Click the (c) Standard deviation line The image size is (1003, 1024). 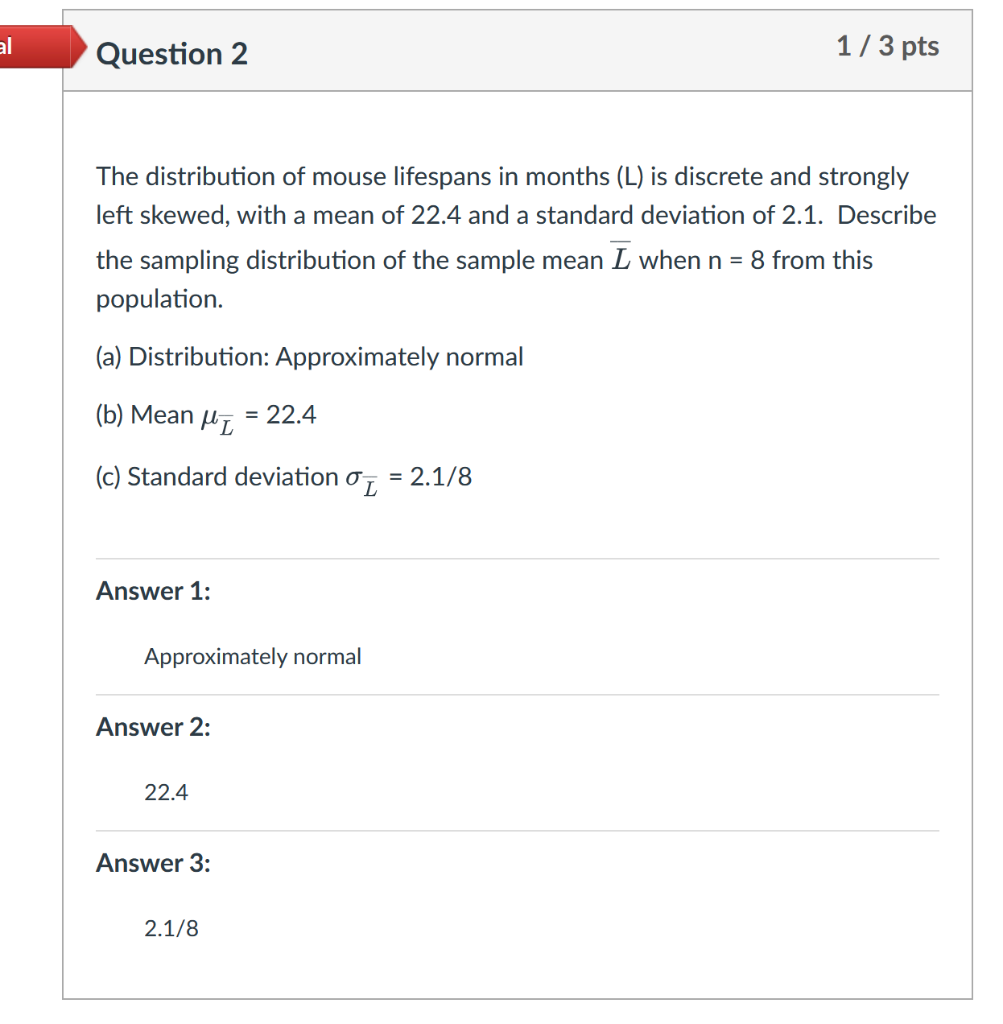pyautogui.click(x=283, y=479)
